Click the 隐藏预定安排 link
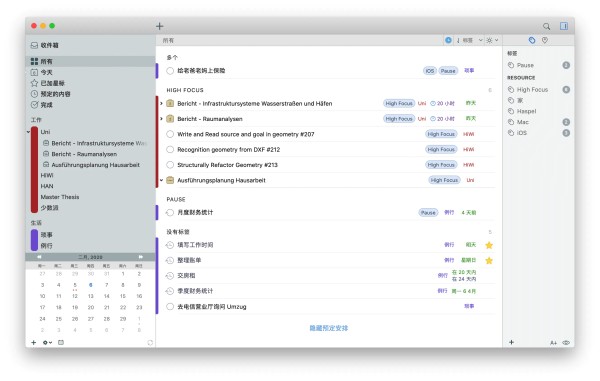The image size is (600, 381). coord(329,328)
